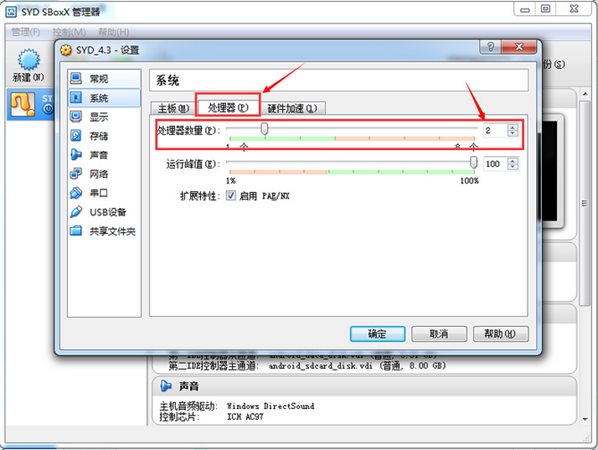Open the 共享文件夹 (Shared folders) icon
This screenshot has height=450, width=598.
[x=76, y=231]
